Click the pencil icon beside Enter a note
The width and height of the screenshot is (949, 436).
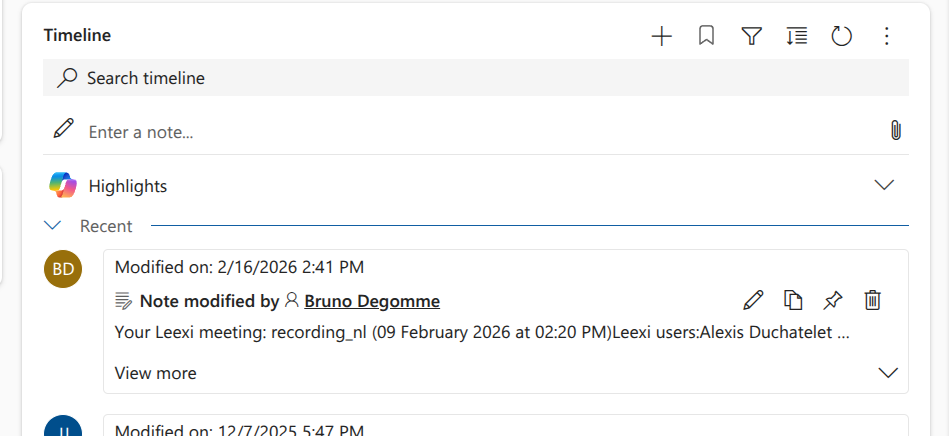64,128
